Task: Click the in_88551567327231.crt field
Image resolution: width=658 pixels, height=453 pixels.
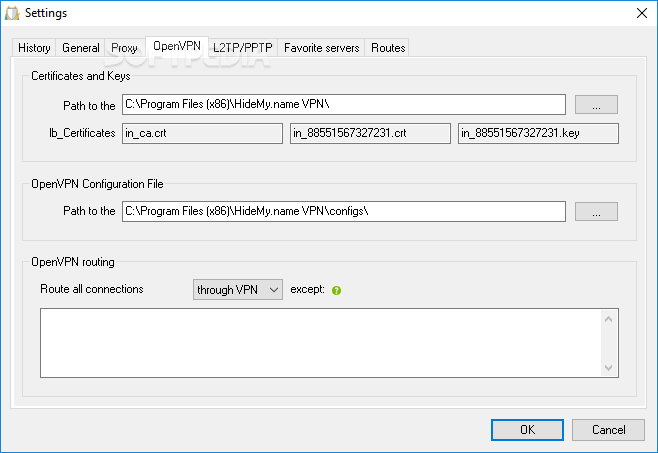Action: [370, 134]
